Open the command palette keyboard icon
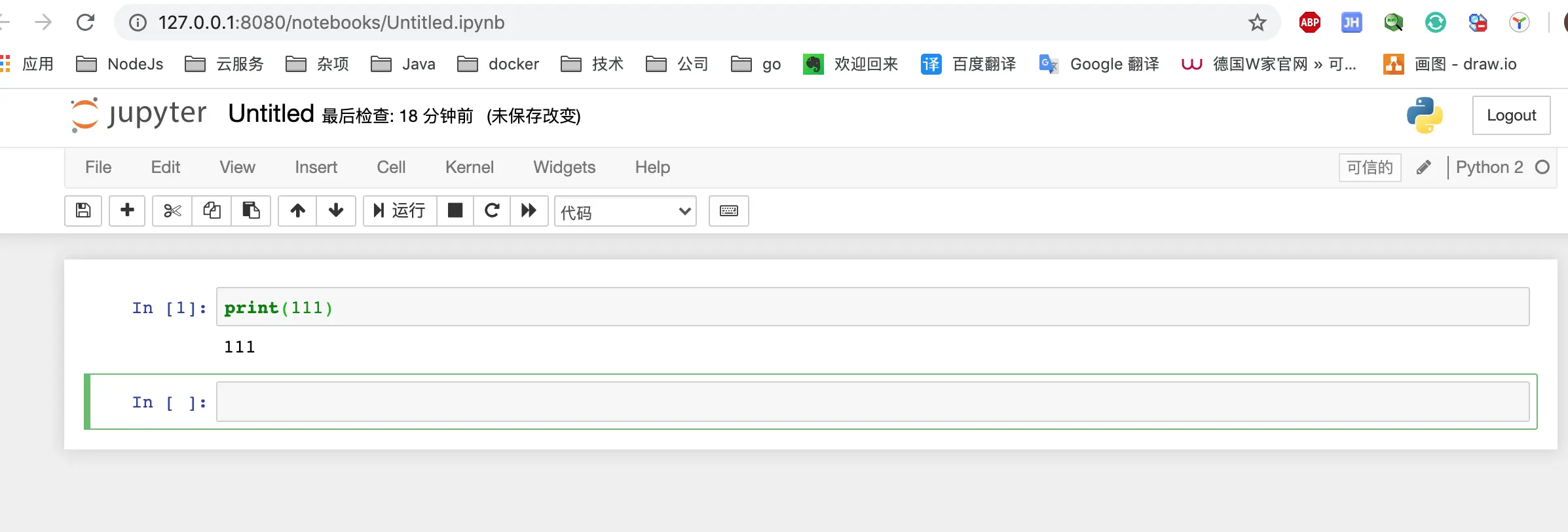 (729, 211)
